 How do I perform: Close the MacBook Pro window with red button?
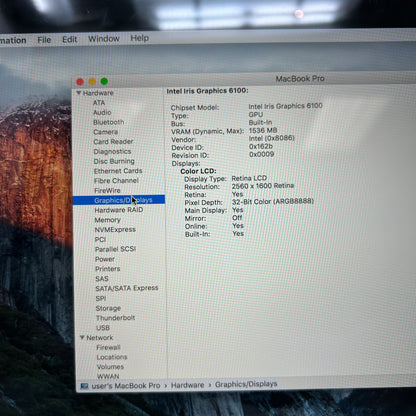coord(80,82)
